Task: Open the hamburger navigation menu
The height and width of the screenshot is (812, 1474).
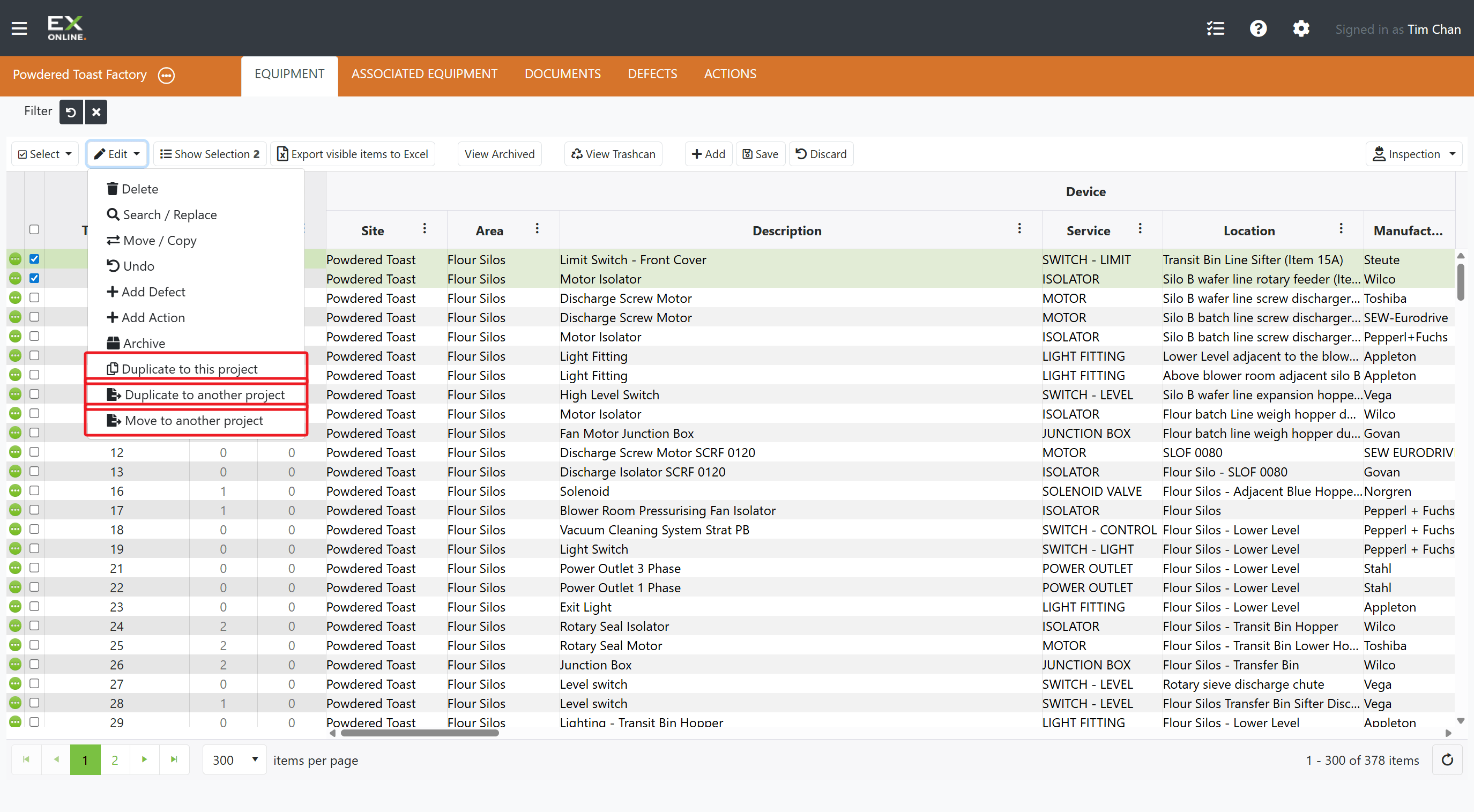Action: [19, 28]
